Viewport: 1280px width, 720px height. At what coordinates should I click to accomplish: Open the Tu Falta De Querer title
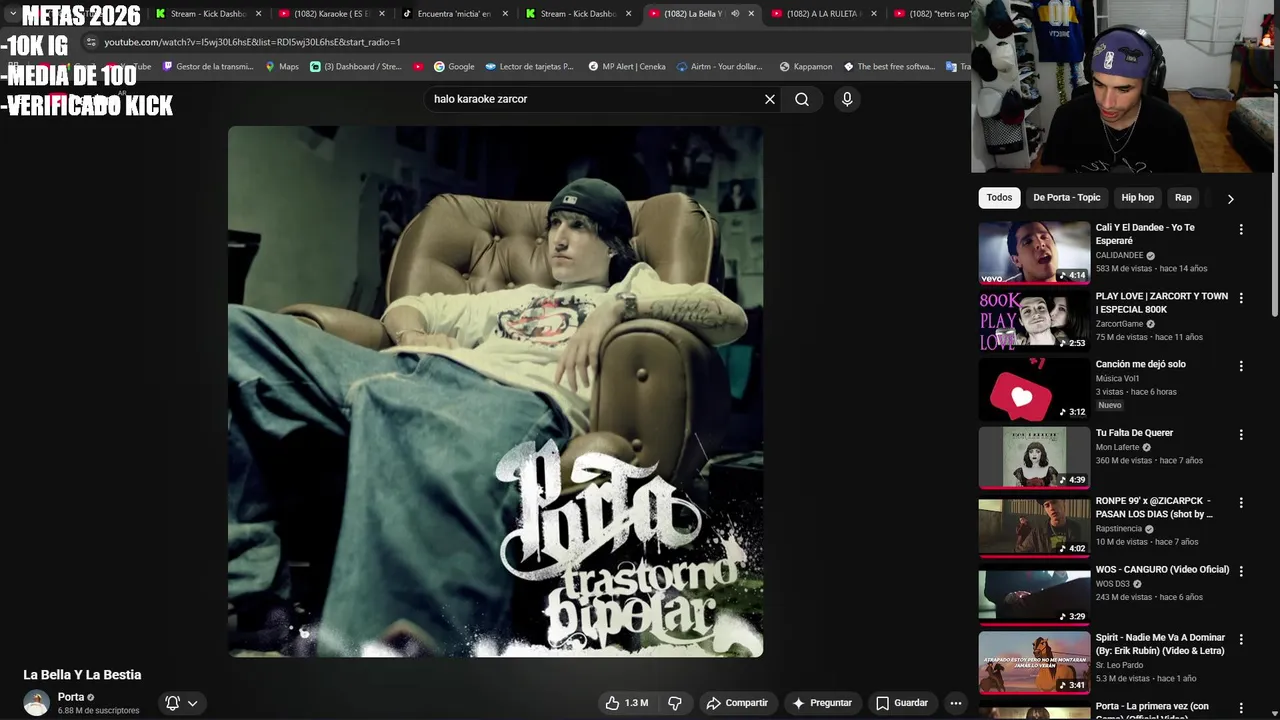1134,433
